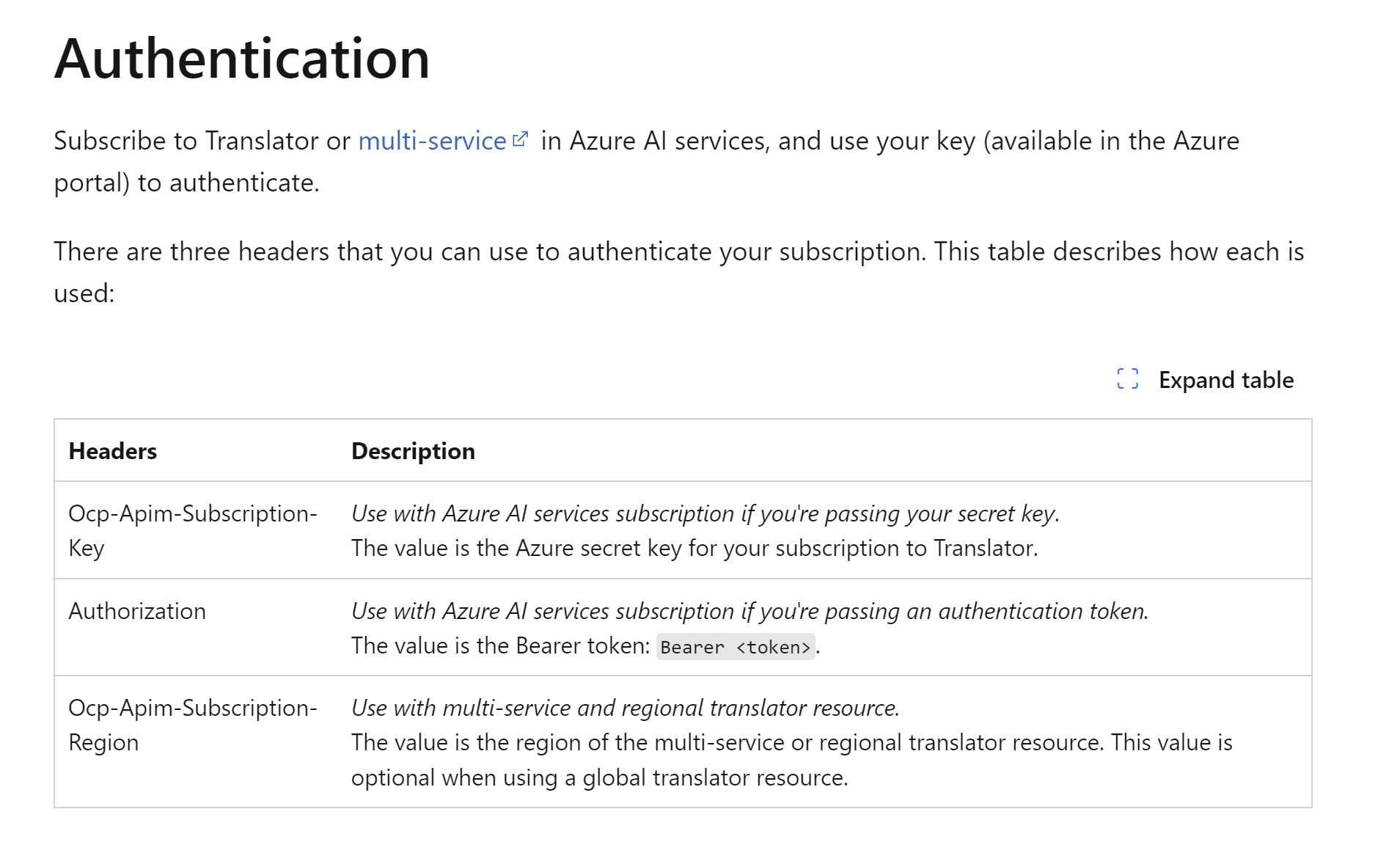Click the Authentication page heading
The width and height of the screenshot is (1400, 864).
(x=242, y=59)
